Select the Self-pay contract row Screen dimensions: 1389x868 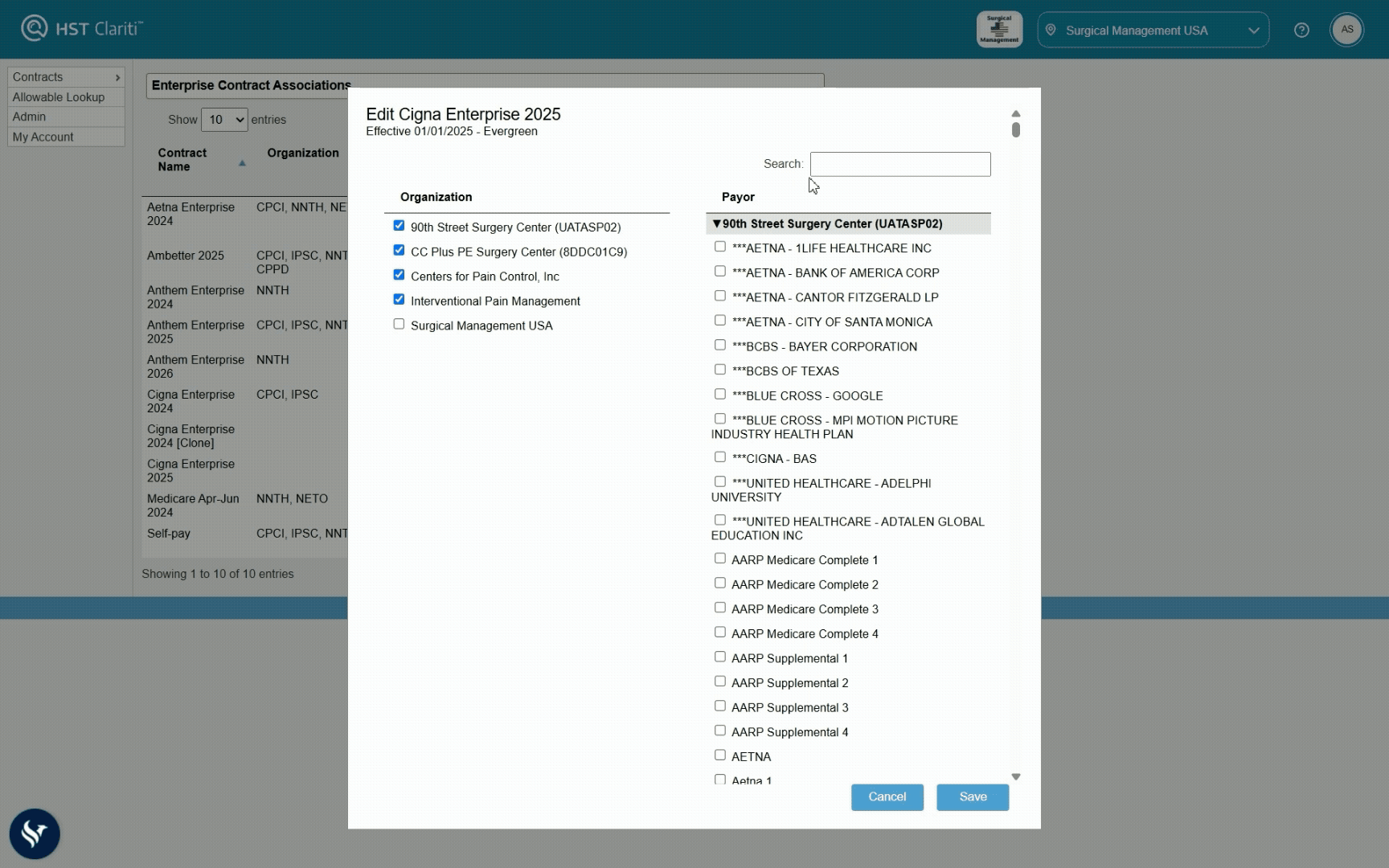tap(245, 534)
